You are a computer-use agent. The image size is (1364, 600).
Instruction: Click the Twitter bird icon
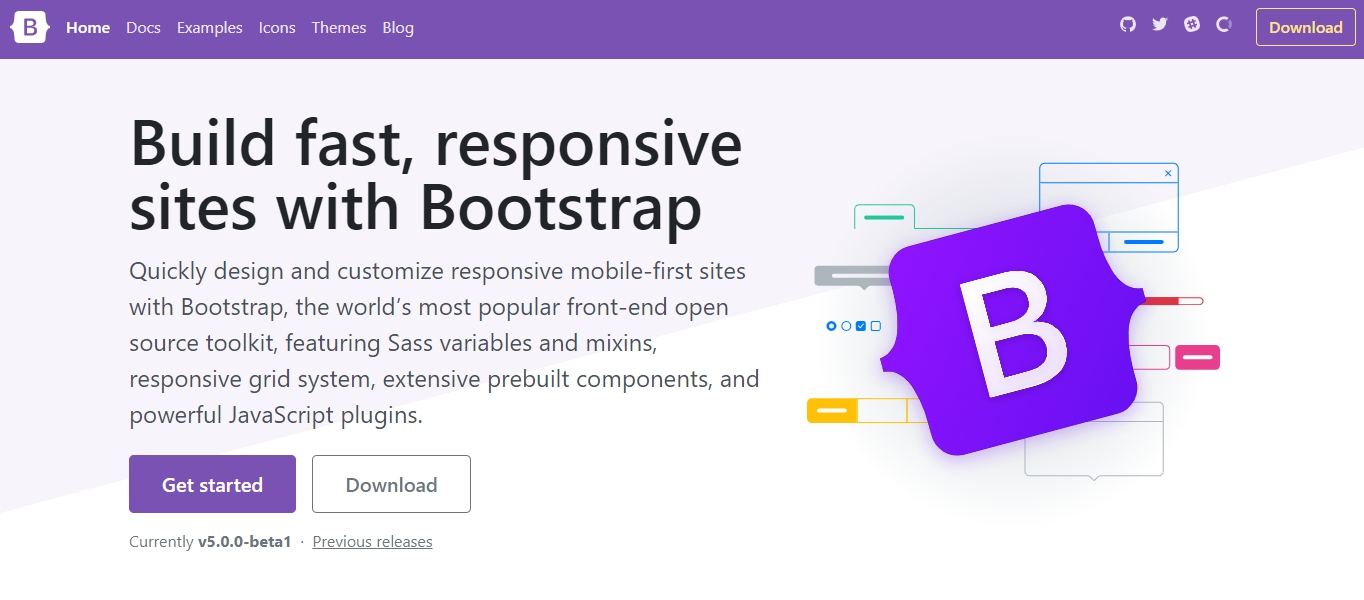(1159, 23)
